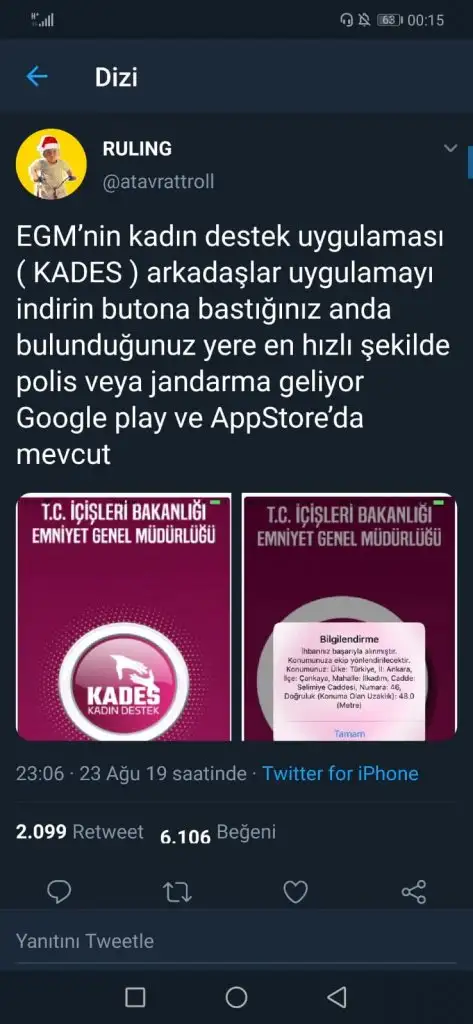Open RULING profile avatar
This screenshot has height=1024, width=473.
click(51, 164)
